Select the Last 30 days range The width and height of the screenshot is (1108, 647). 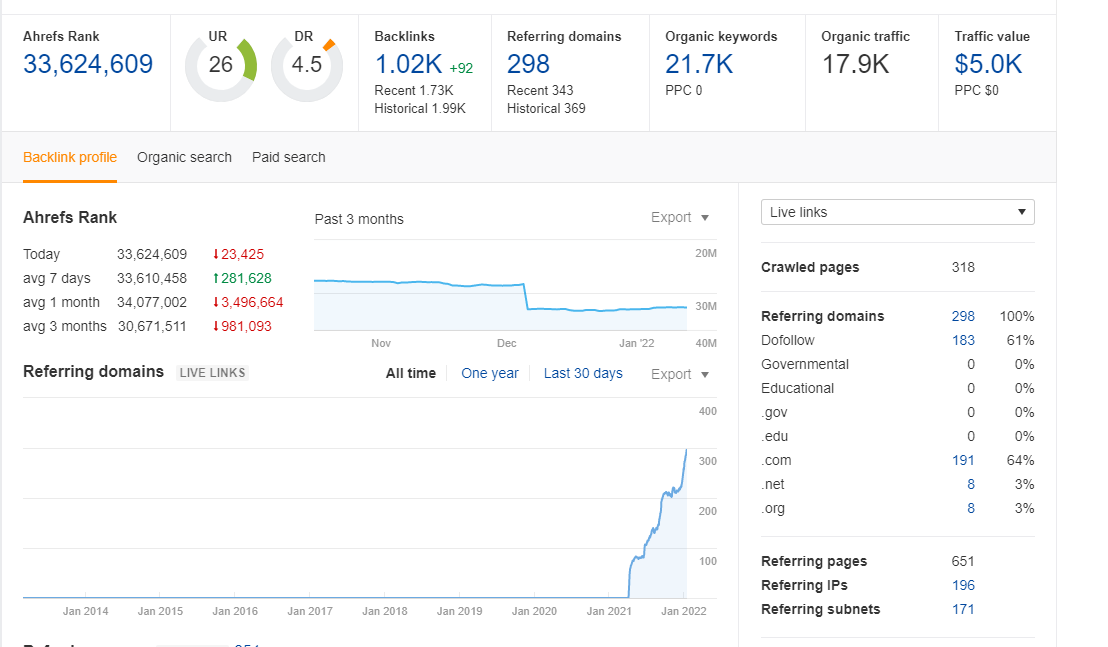tap(583, 374)
